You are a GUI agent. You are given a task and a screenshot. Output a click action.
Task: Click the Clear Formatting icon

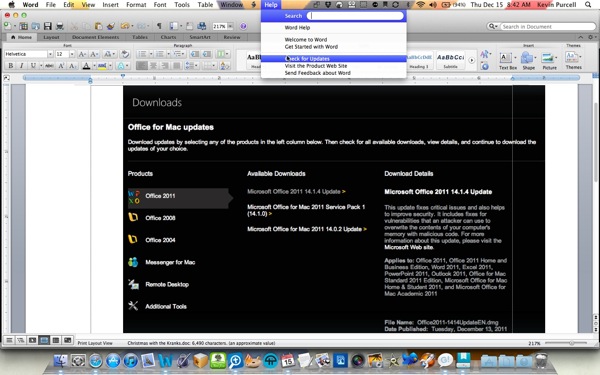[125, 54]
